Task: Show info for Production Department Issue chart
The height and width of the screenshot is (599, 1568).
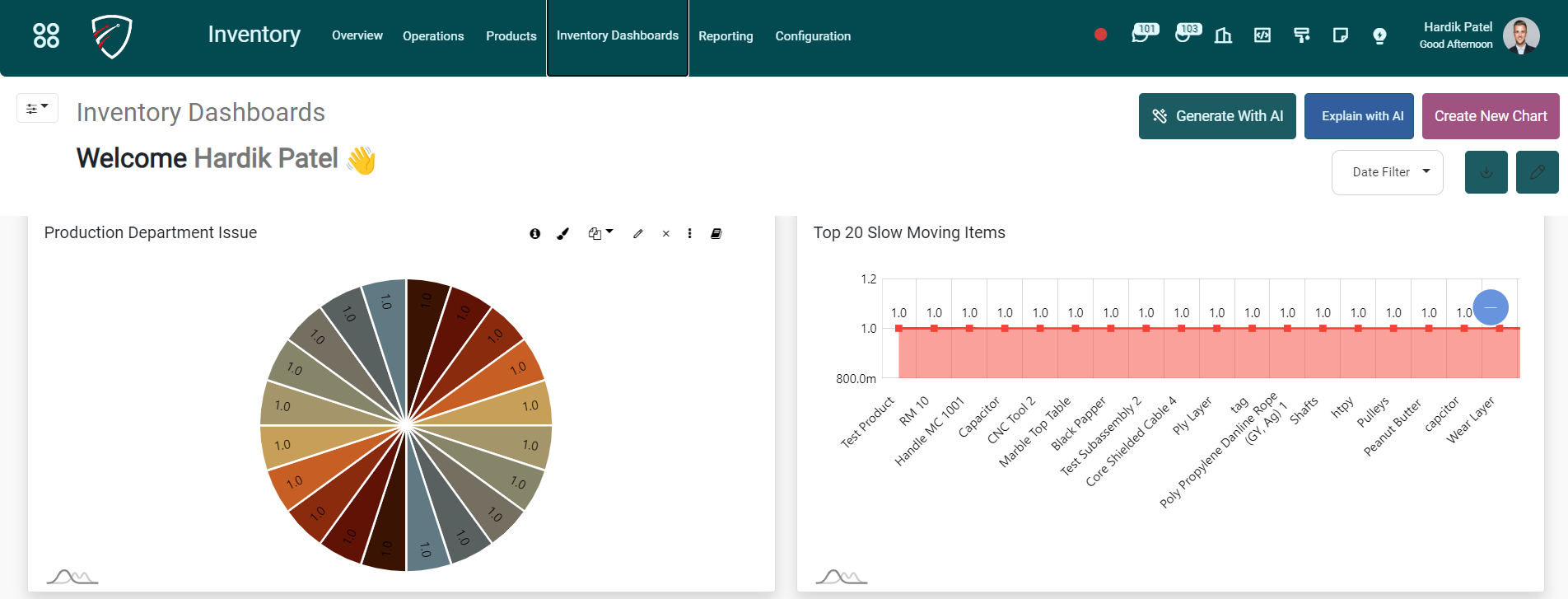Action: coord(535,234)
